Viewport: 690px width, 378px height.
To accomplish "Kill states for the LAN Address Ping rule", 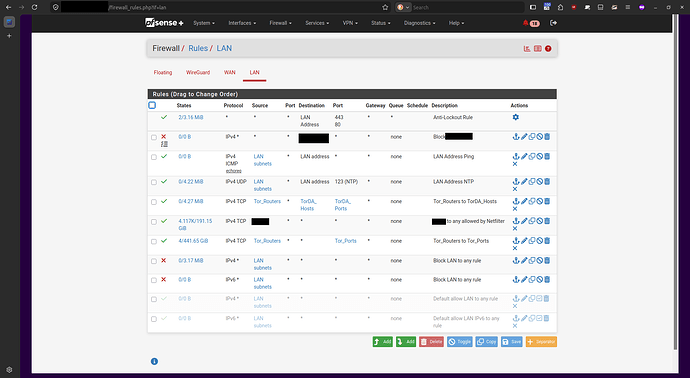I will (515, 164).
